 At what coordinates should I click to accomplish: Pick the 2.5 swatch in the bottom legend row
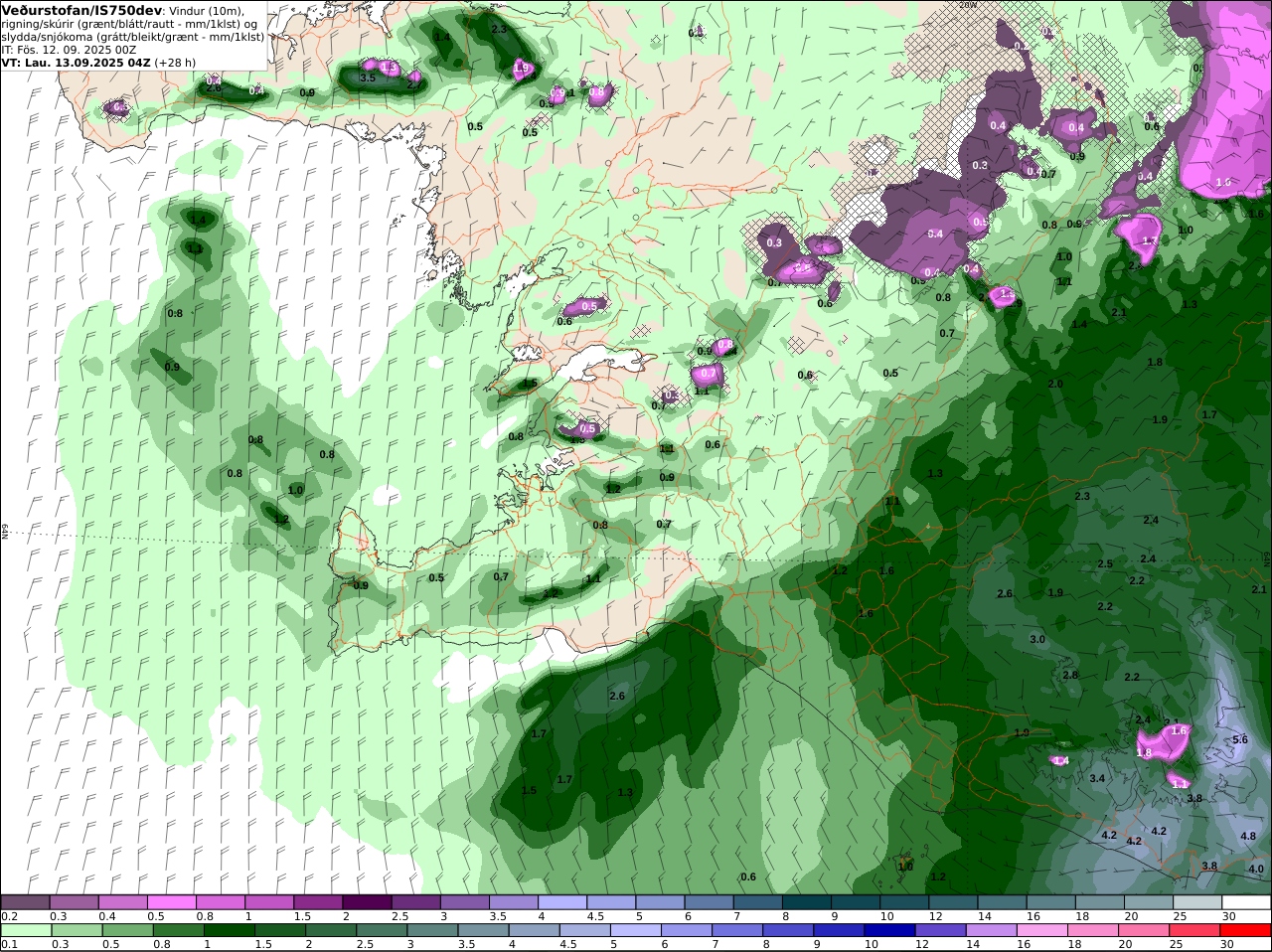coord(381,930)
